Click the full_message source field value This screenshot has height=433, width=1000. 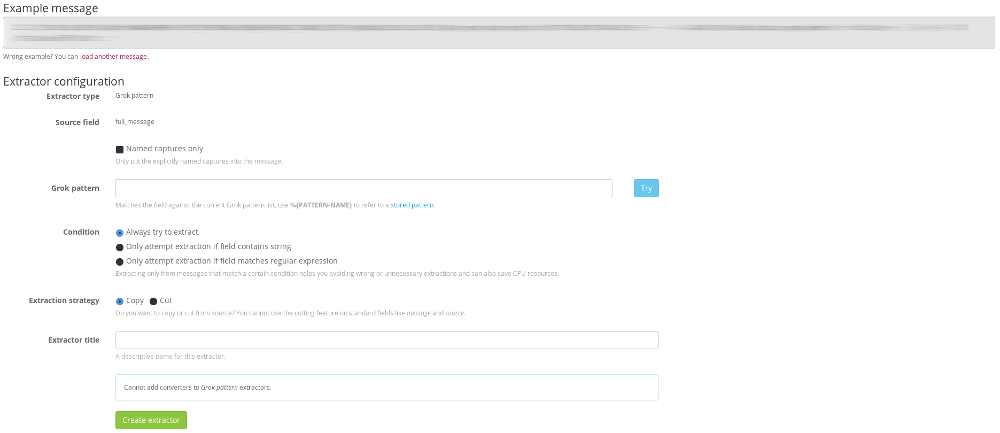[135, 122]
